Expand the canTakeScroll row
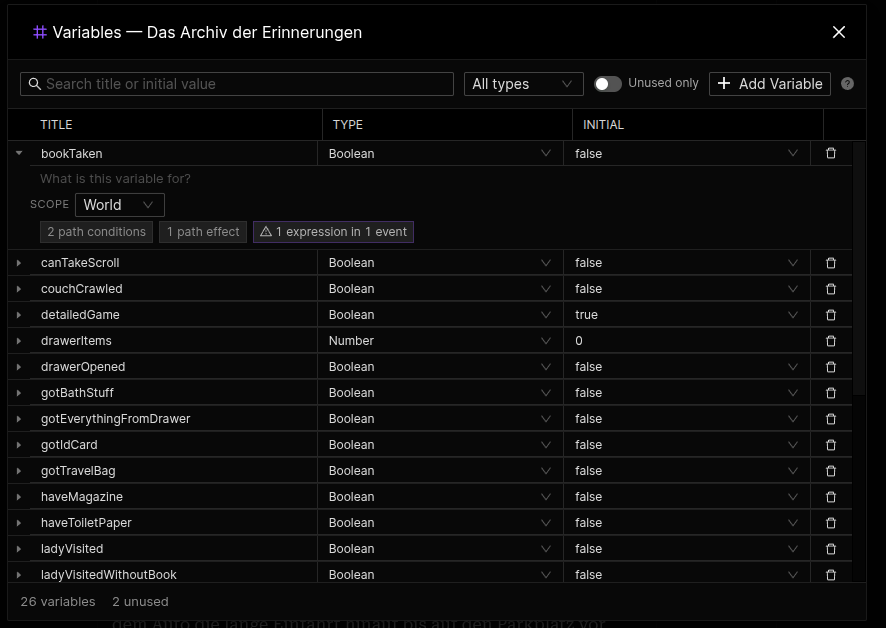 click(x=19, y=263)
